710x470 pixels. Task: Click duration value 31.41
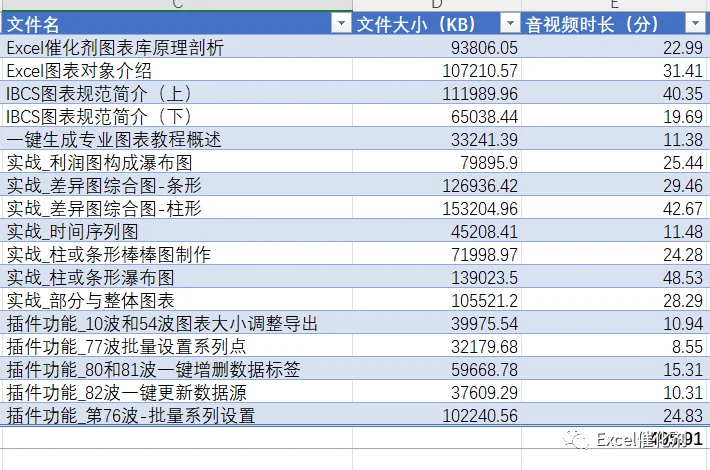click(x=683, y=70)
